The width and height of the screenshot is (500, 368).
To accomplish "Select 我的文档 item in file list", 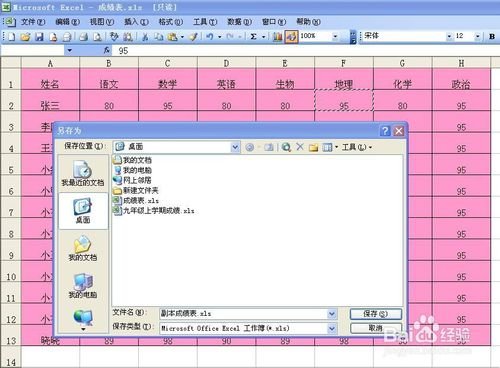I will click(132, 160).
